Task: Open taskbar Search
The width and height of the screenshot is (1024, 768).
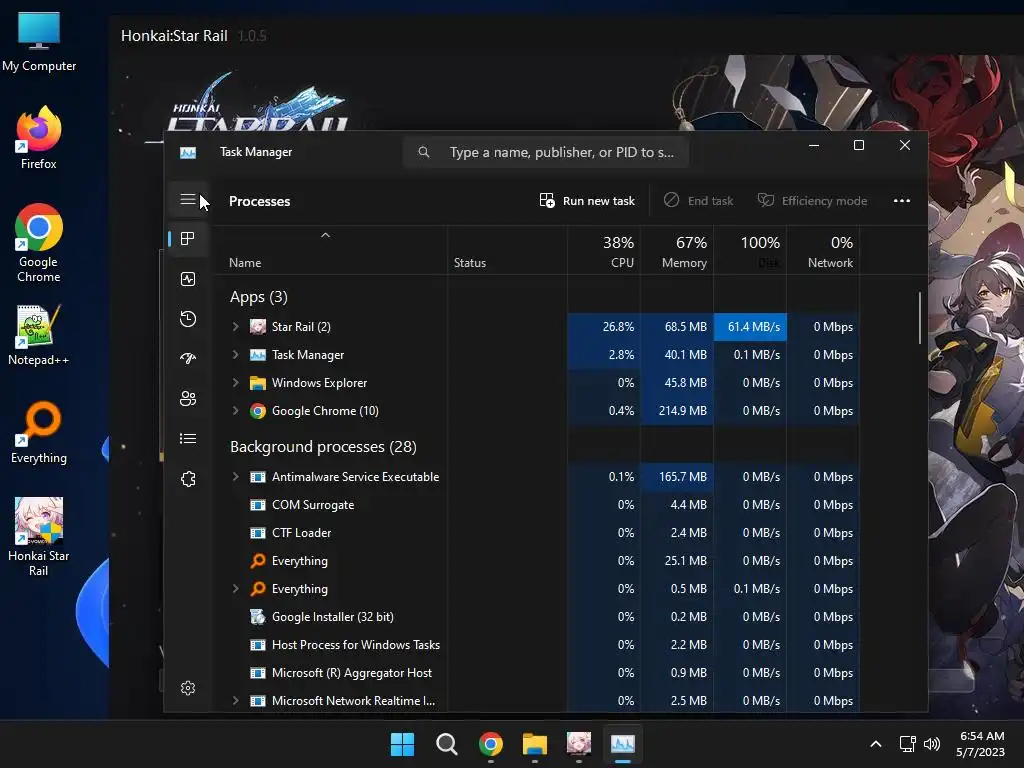Action: (x=447, y=744)
